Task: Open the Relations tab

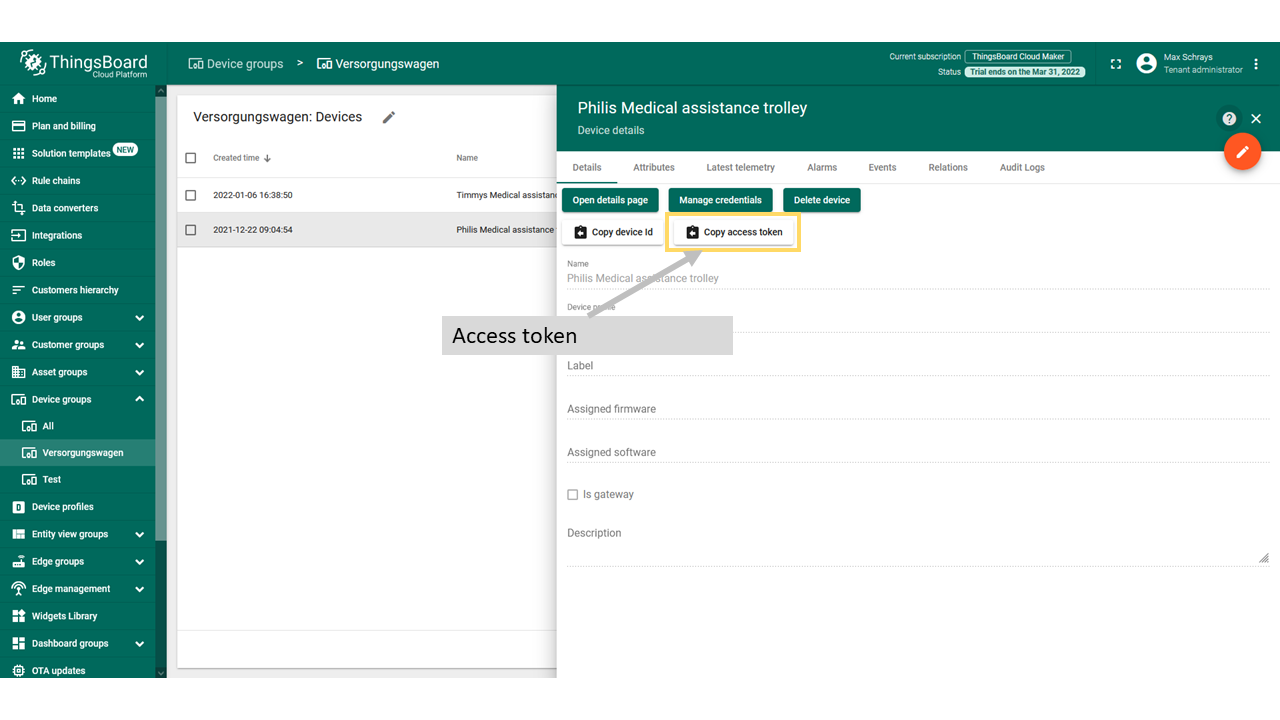Action: (948, 167)
